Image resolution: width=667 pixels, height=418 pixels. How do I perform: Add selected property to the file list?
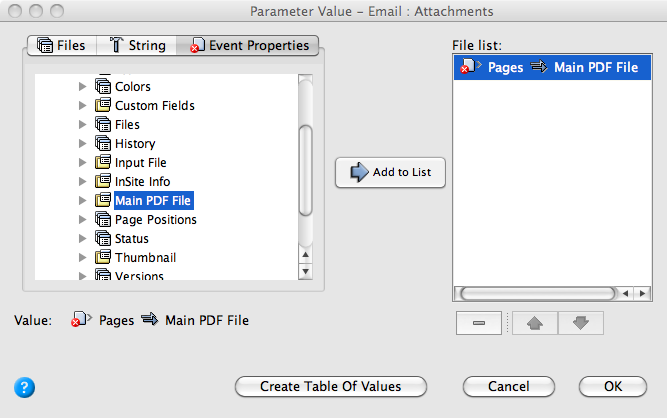click(x=390, y=172)
